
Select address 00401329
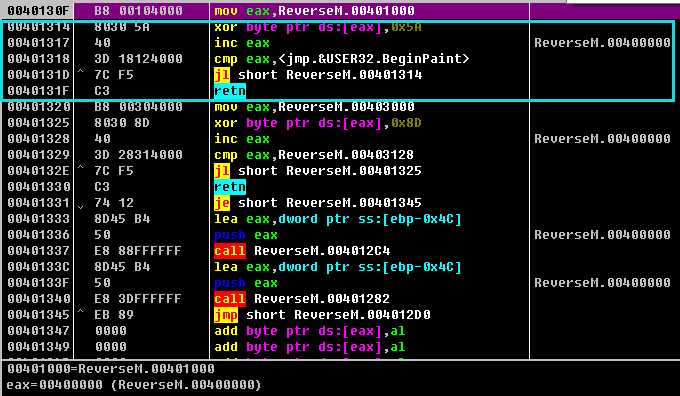(38, 155)
